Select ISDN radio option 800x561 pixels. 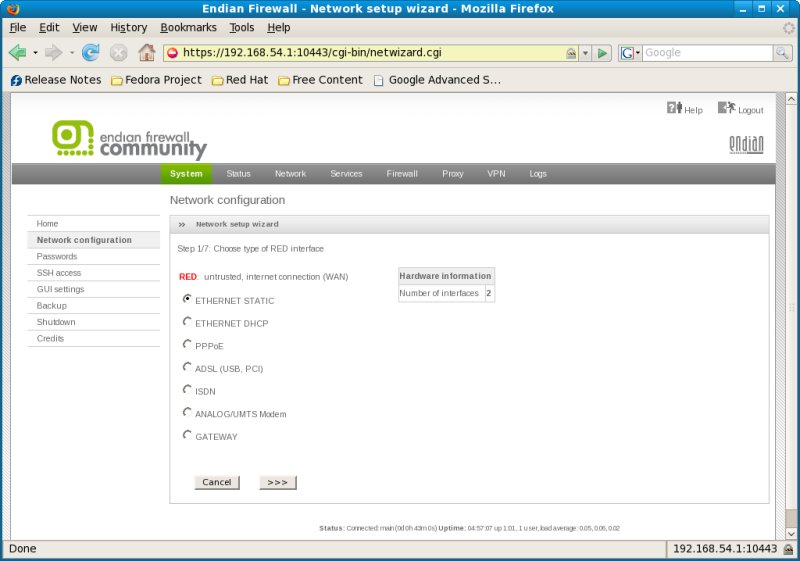pyautogui.click(x=187, y=389)
